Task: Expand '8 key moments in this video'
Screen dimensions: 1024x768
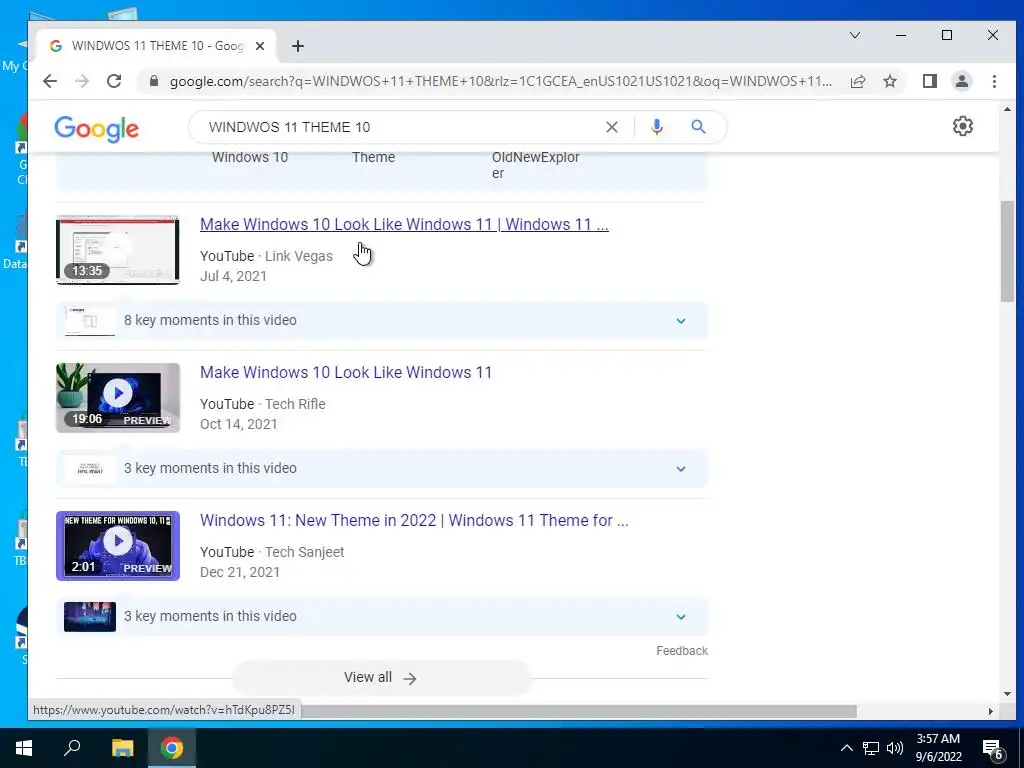Action: coord(382,321)
